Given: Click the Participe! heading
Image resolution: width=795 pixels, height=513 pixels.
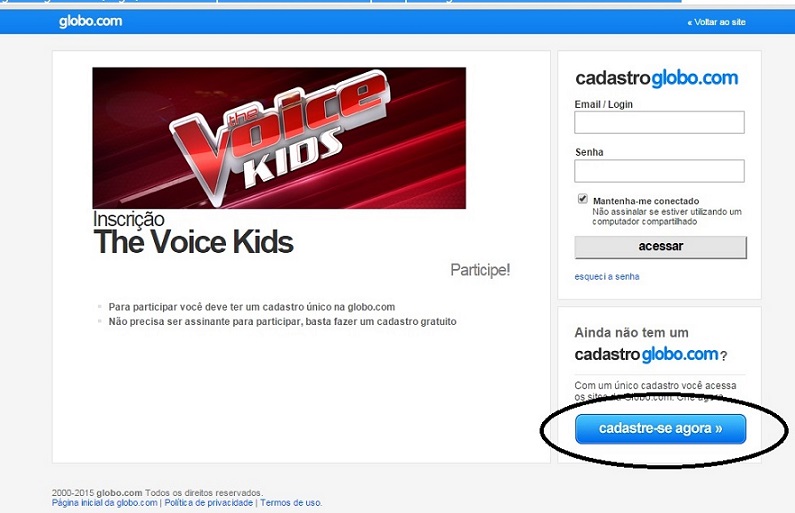Looking at the screenshot, I should (x=480, y=270).
